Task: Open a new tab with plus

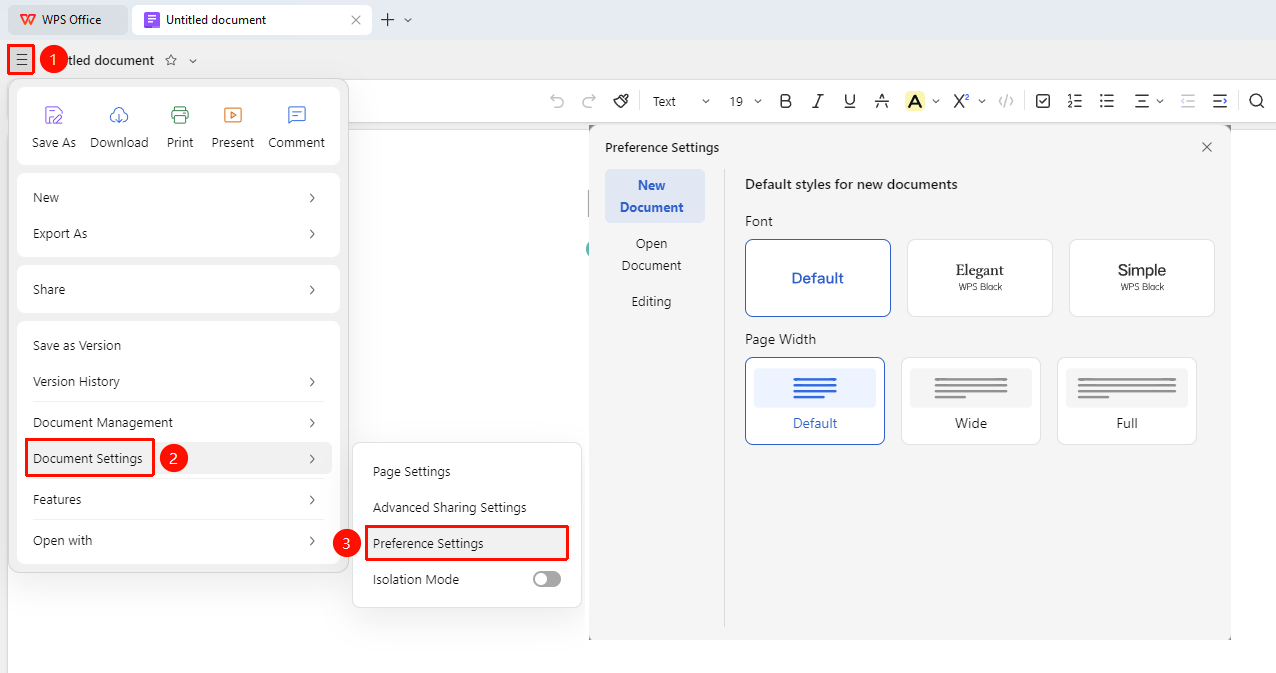Action: click(x=388, y=19)
